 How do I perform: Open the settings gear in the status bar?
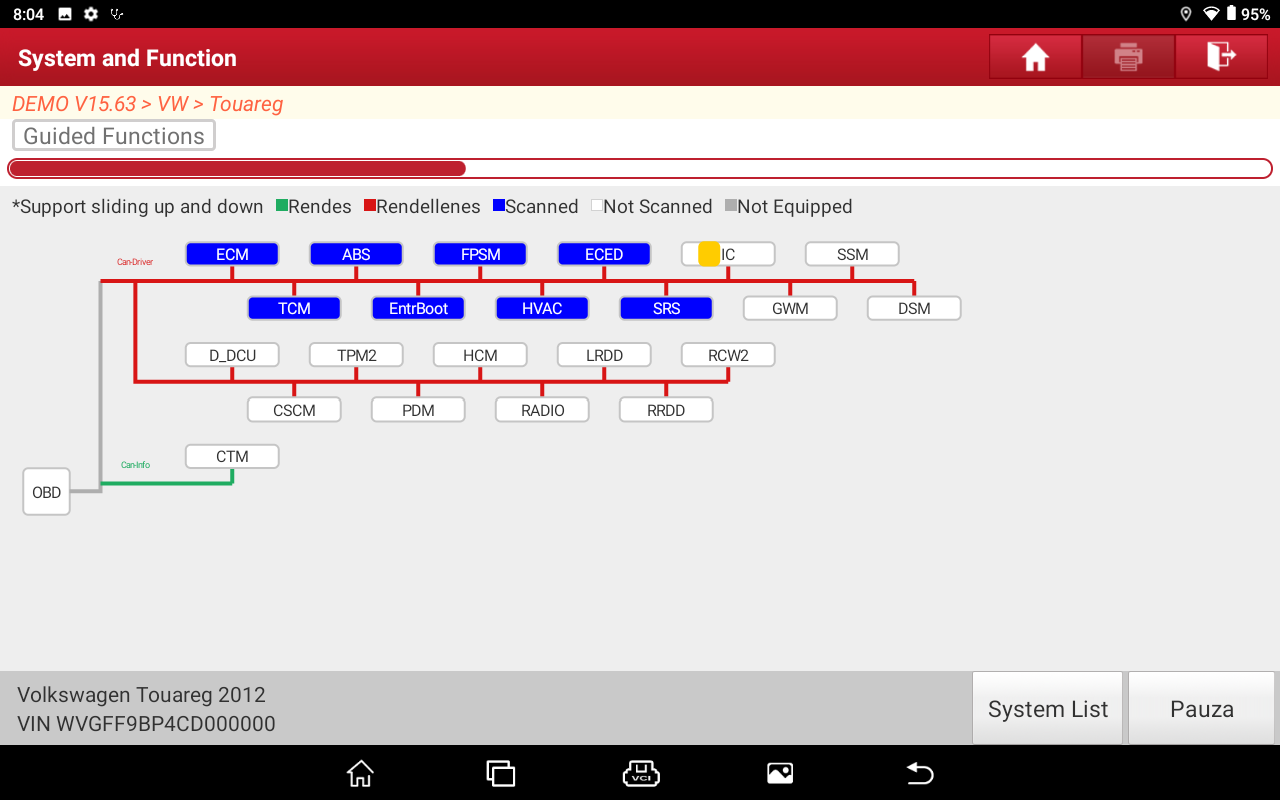91,14
